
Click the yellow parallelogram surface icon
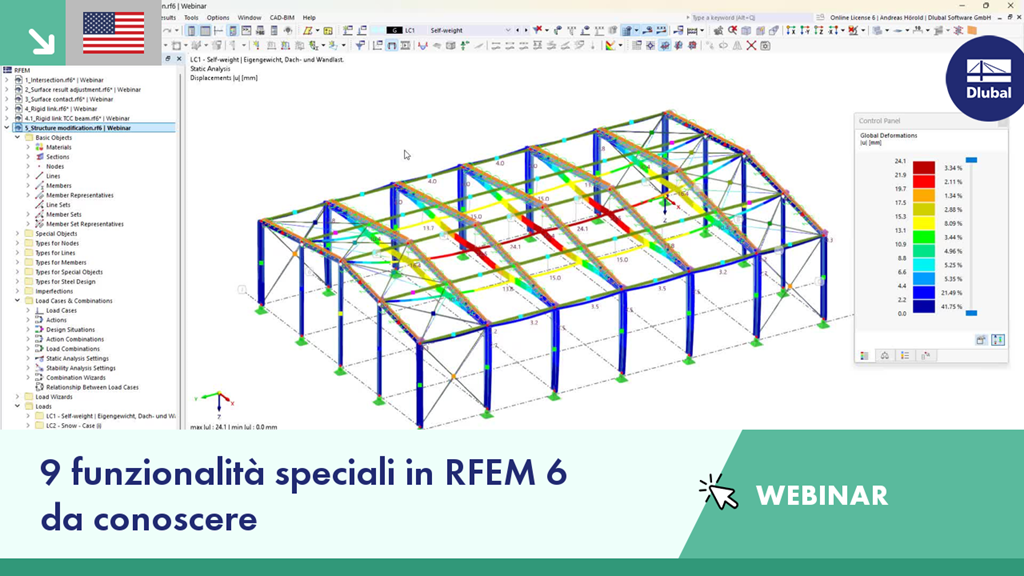pyautogui.click(x=307, y=31)
